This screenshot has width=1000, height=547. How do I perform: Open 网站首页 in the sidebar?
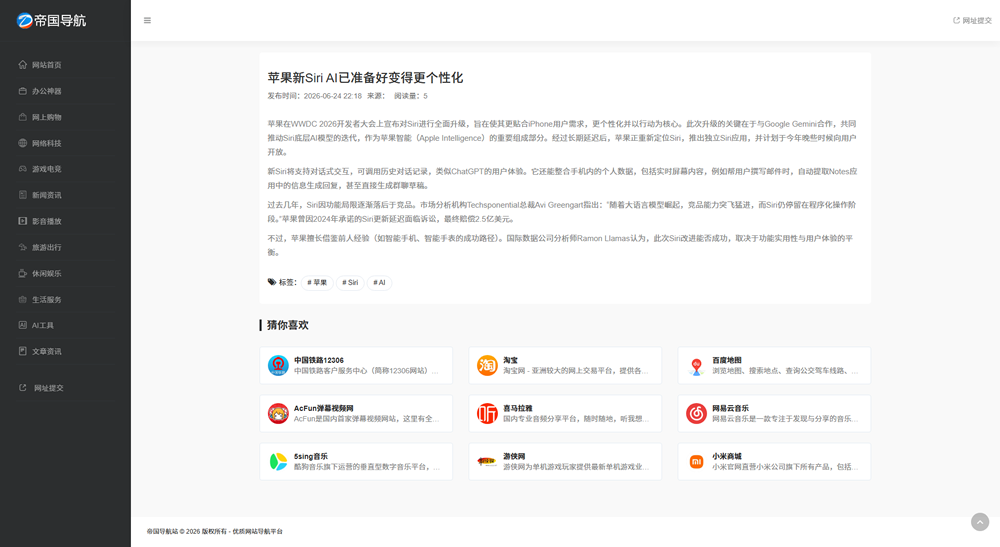47,65
